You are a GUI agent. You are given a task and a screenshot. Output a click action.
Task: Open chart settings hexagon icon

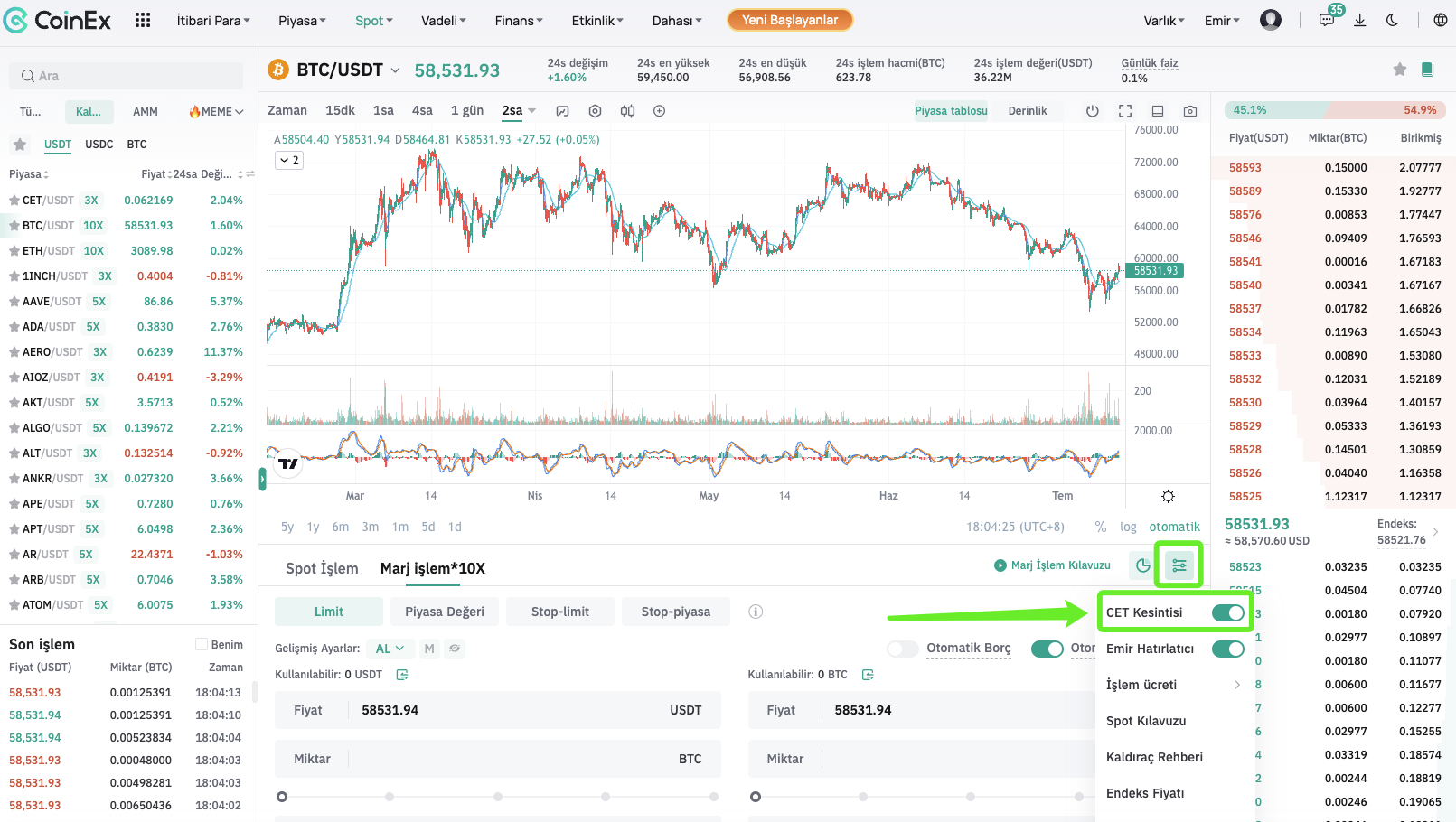coord(595,111)
